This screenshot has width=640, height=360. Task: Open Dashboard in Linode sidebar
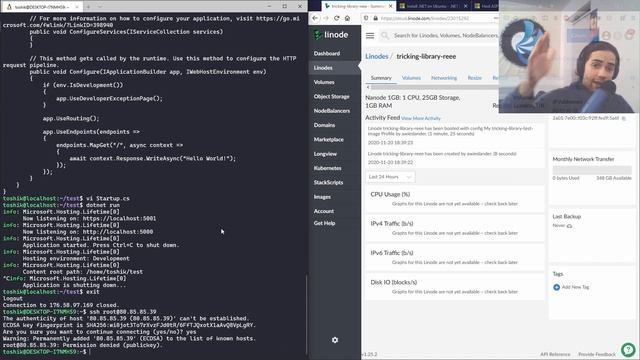pos(327,53)
